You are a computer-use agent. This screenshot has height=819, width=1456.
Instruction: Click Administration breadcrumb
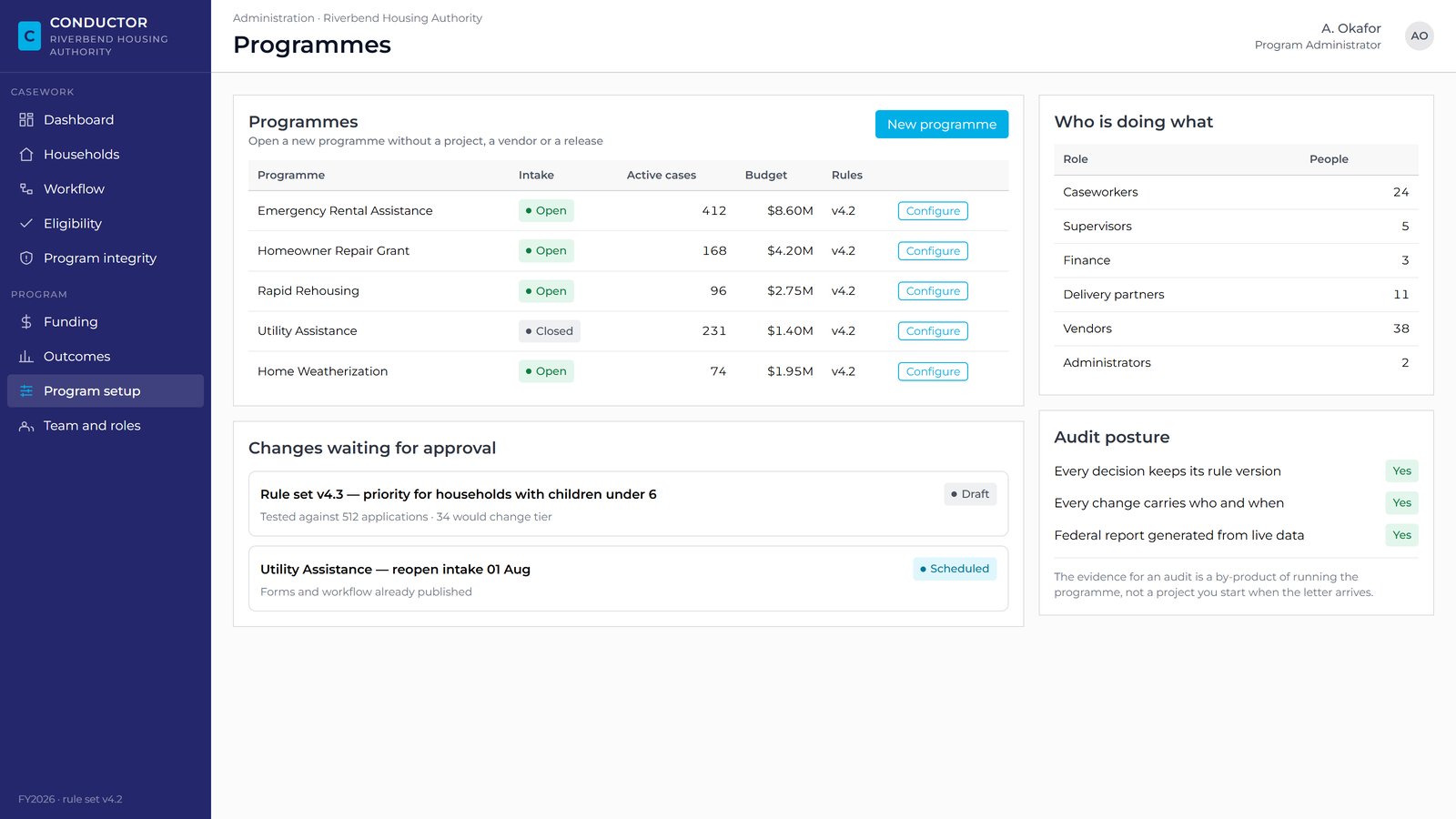273,18
